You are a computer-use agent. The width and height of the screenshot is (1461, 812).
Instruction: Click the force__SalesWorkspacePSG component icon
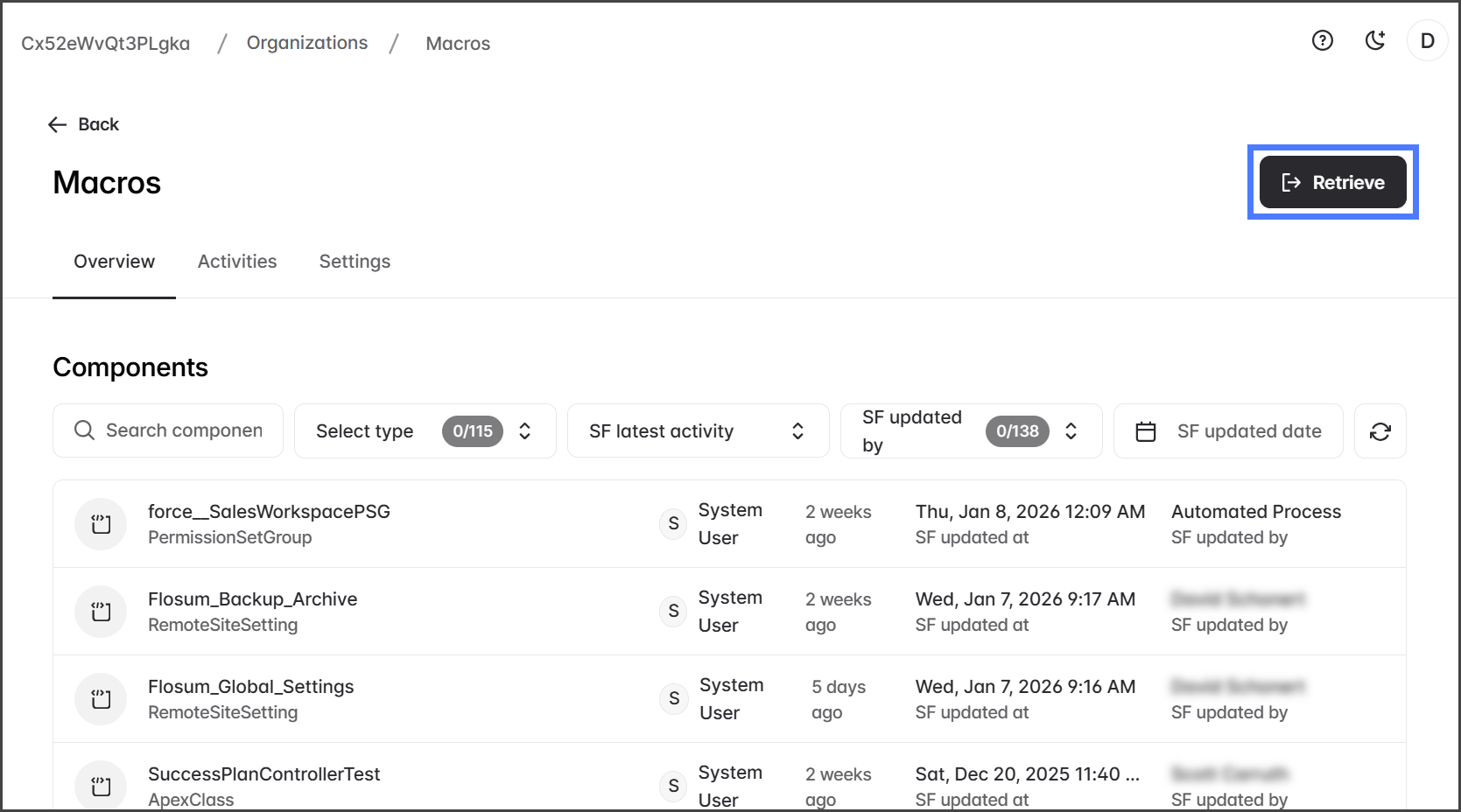(101, 524)
